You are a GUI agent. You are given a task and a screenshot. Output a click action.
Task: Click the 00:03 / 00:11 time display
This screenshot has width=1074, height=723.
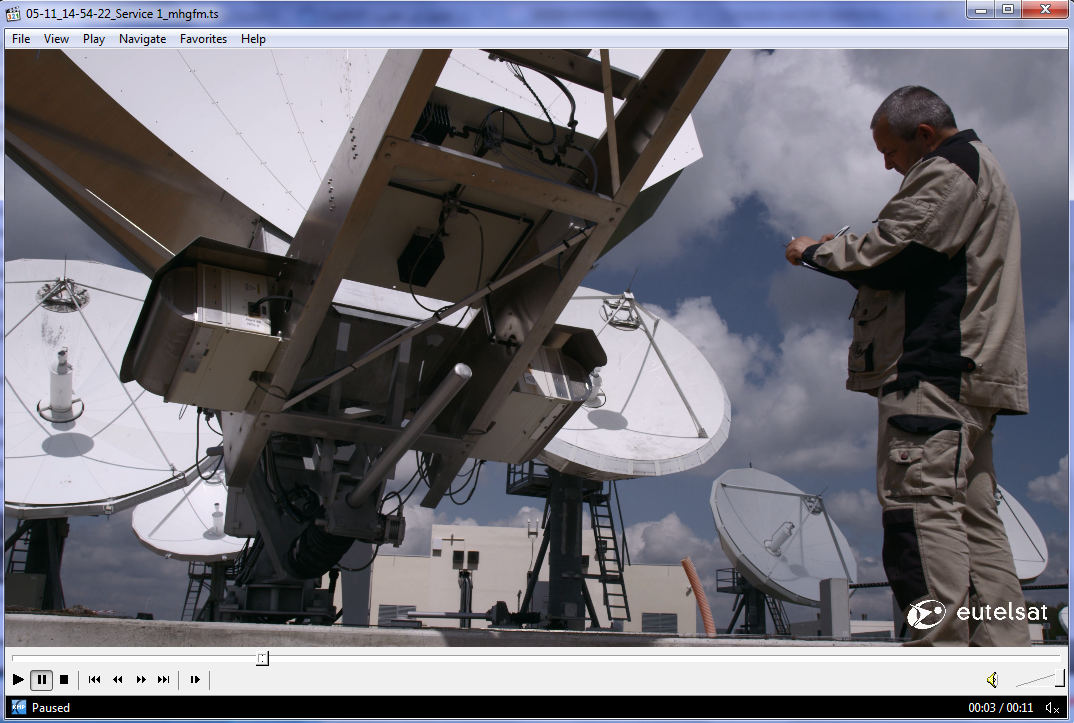point(1000,708)
